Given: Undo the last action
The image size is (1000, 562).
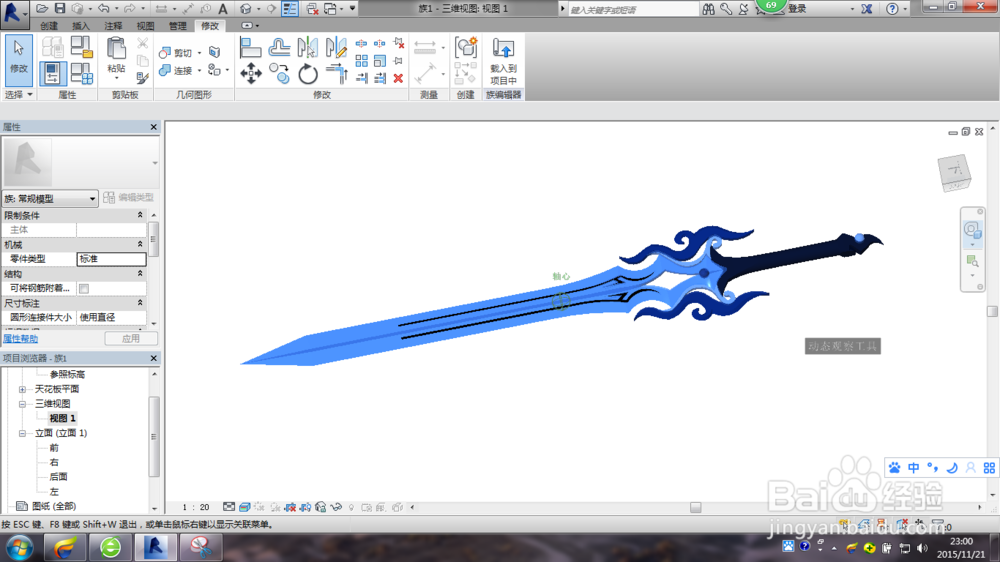Looking at the screenshot, I should tap(103, 8).
